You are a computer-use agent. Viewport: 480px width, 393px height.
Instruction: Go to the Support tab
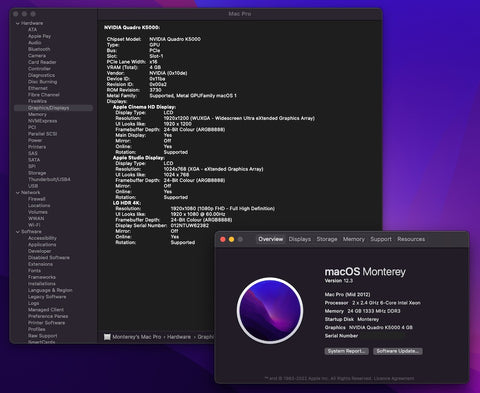[381, 239]
